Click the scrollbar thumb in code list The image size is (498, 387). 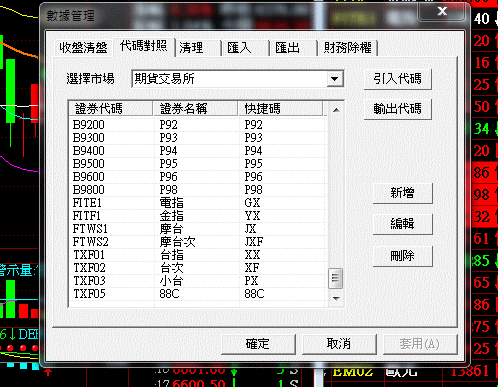point(336,278)
